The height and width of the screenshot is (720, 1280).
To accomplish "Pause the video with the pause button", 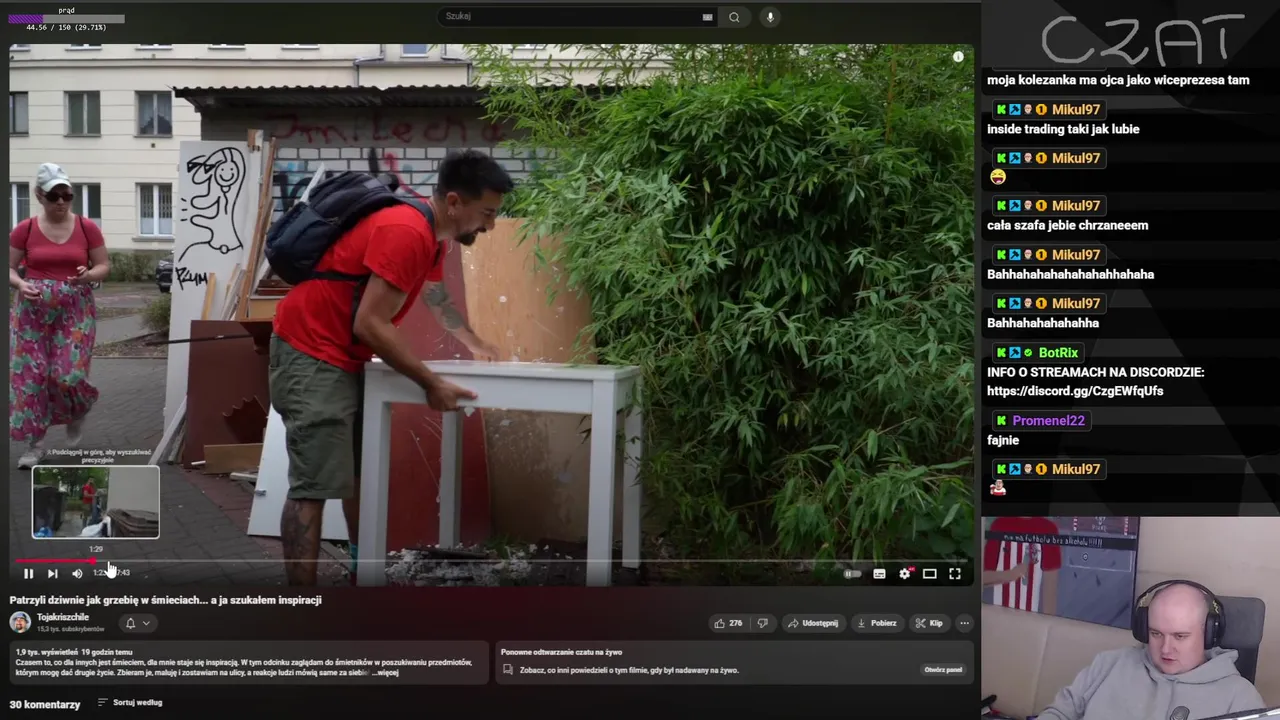I will (x=28, y=573).
